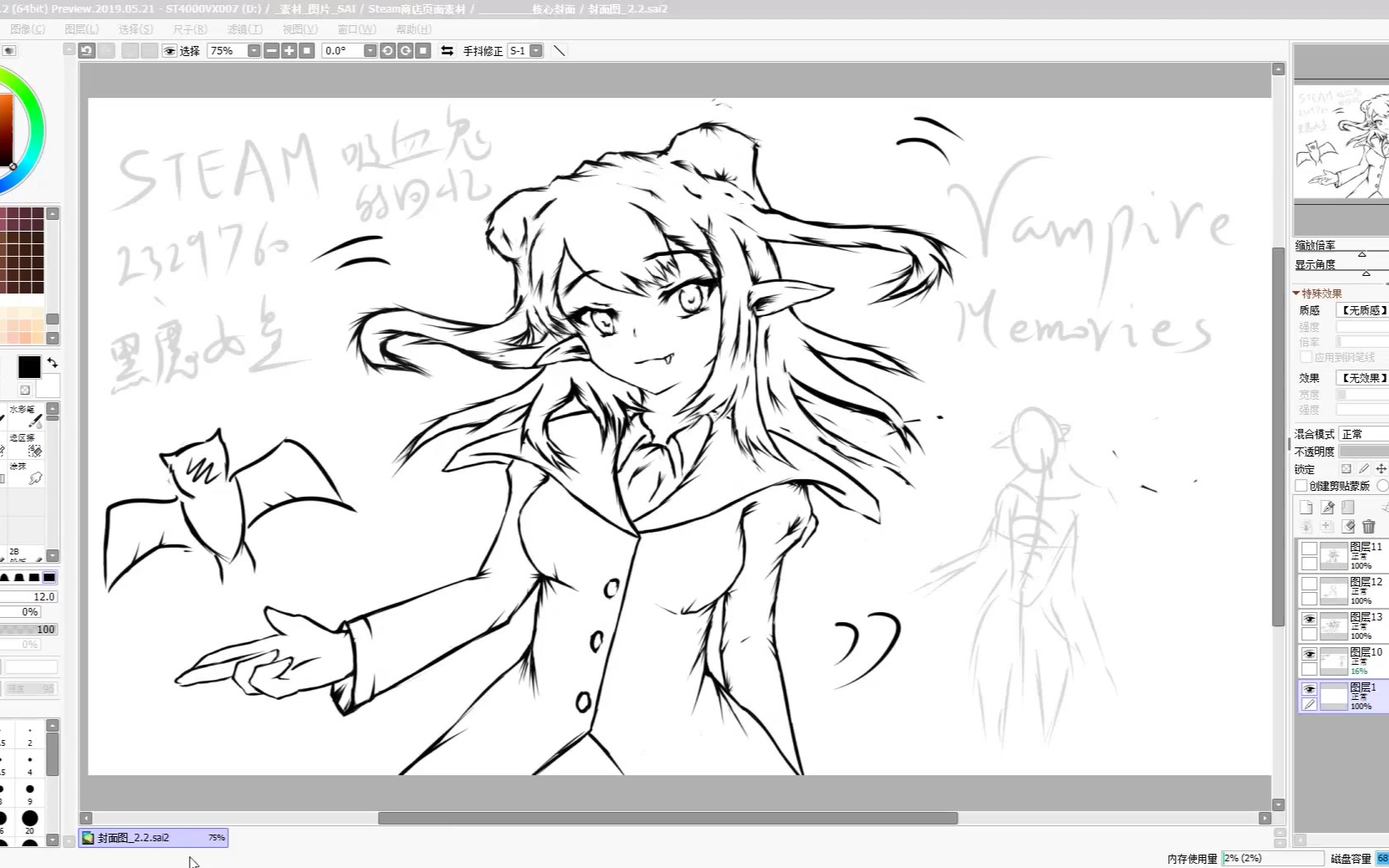Delete layer using the trash icon
The width and height of the screenshot is (1389, 868).
coord(1369,527)
